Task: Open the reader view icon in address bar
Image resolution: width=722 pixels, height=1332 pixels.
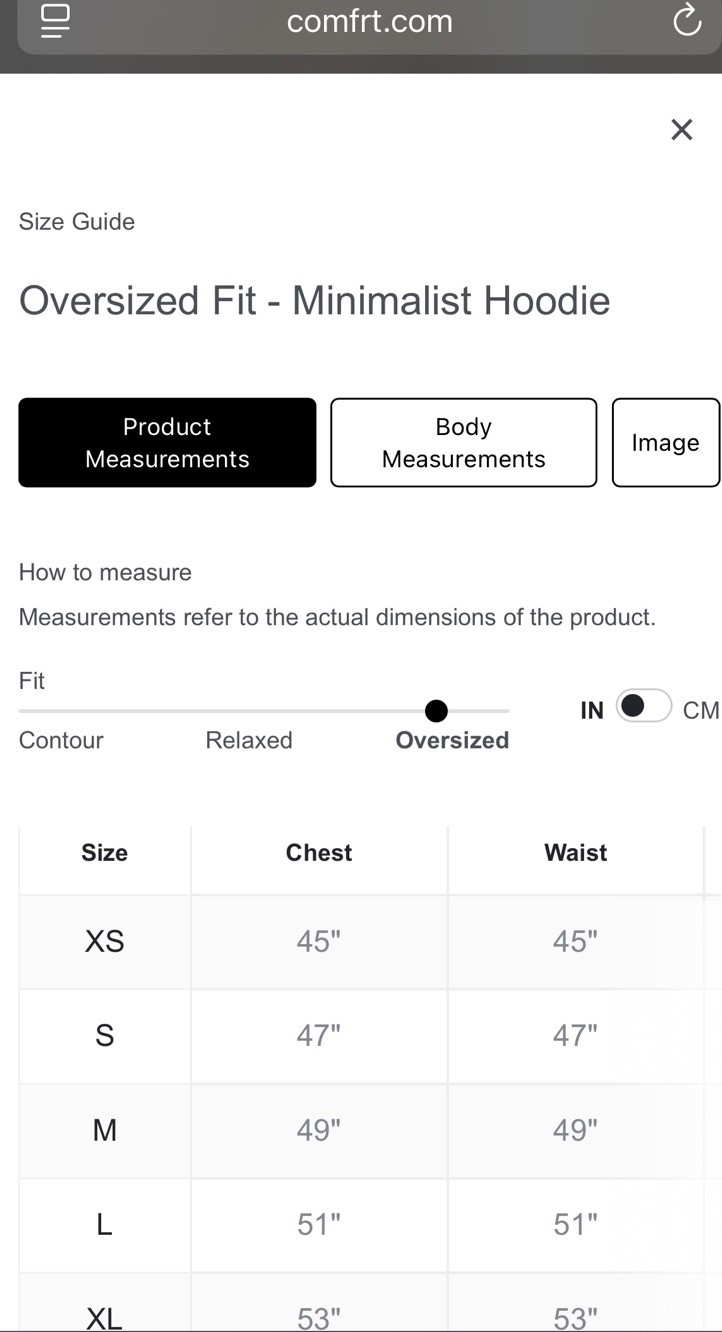Action: tap(56, 20)
